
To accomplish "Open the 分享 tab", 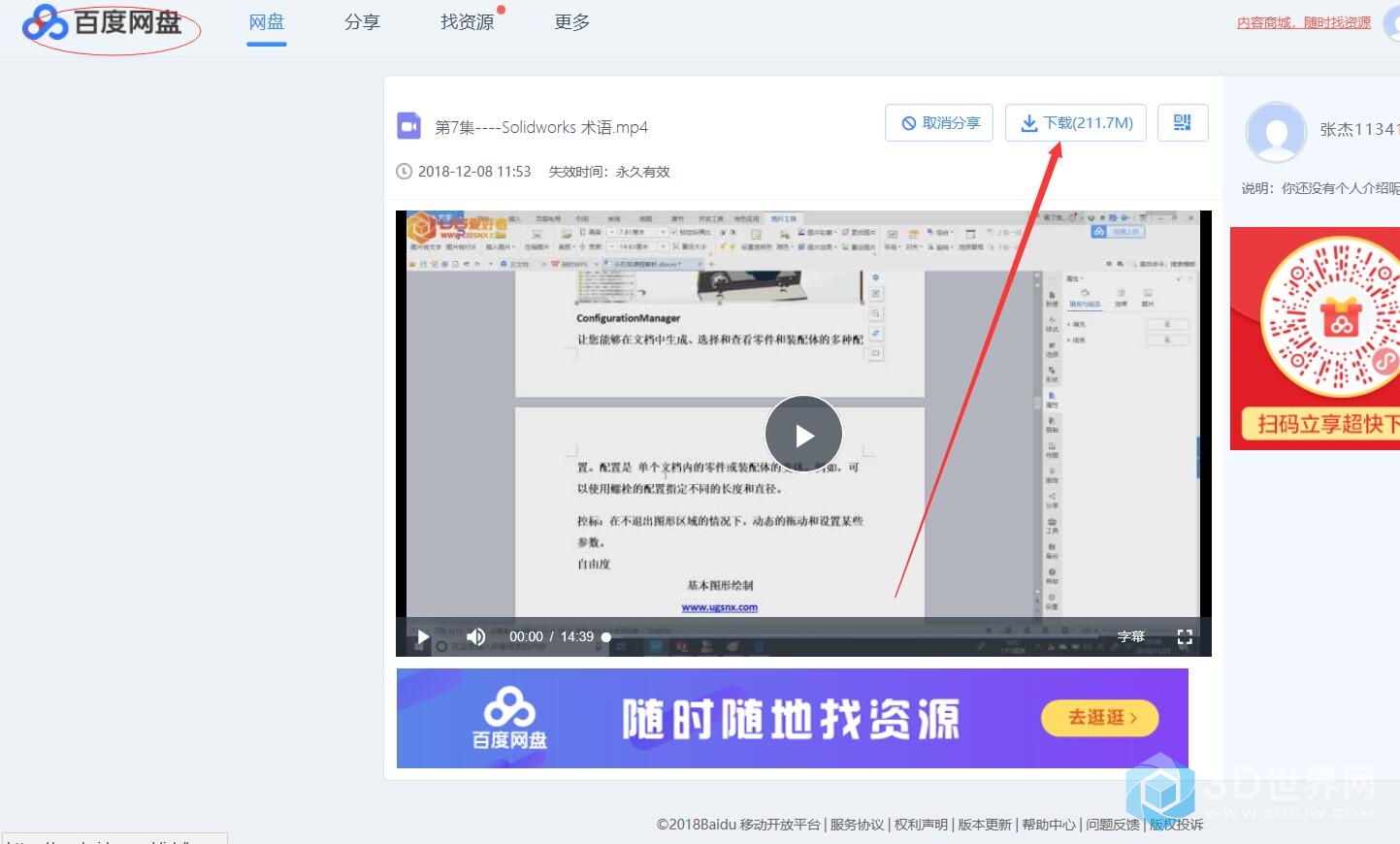I will click(362, 21).
